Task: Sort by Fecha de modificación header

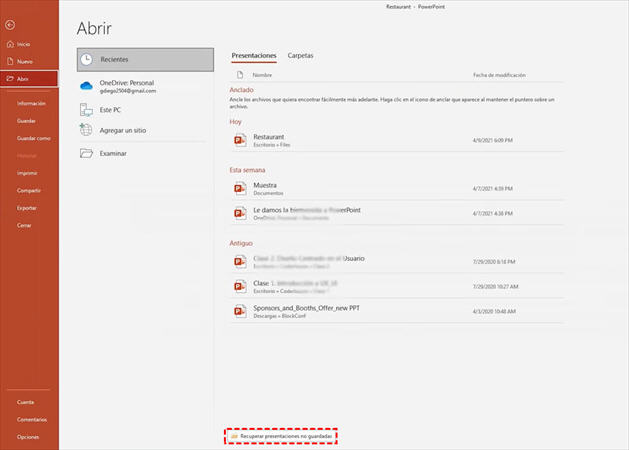Action: click(499, 75)
